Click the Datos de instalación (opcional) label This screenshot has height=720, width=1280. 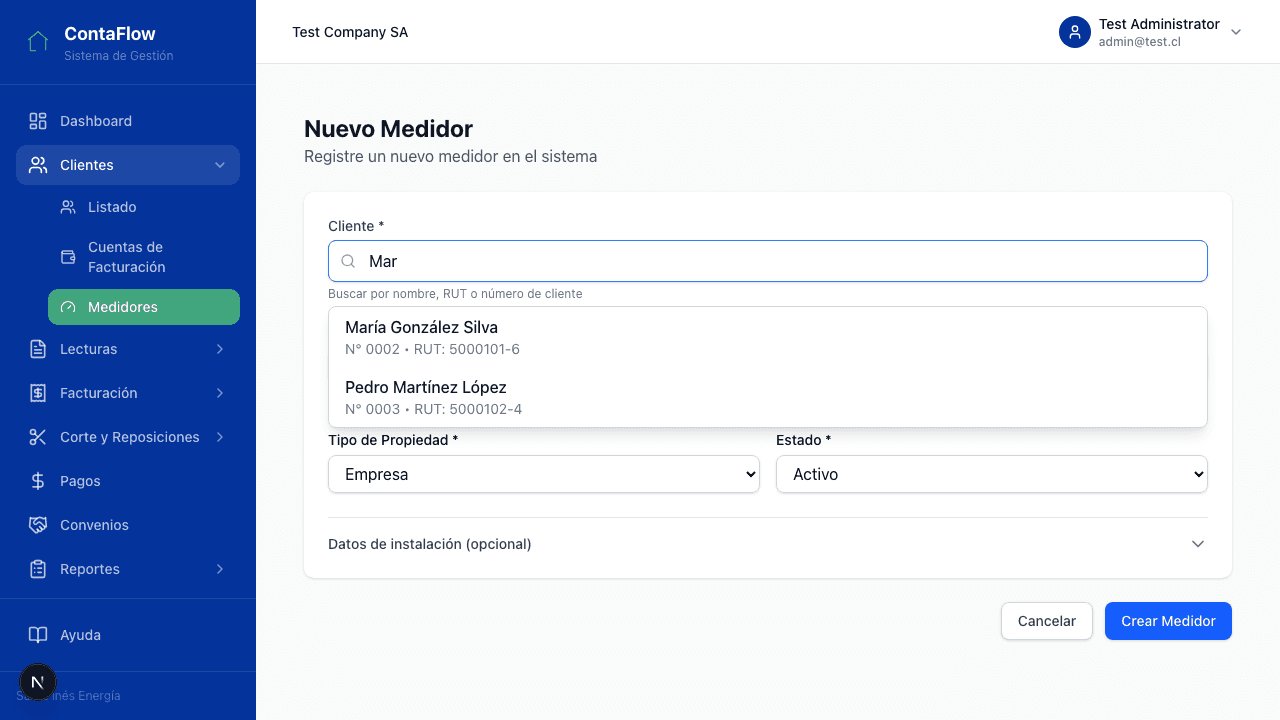click(x=430, y=544)
